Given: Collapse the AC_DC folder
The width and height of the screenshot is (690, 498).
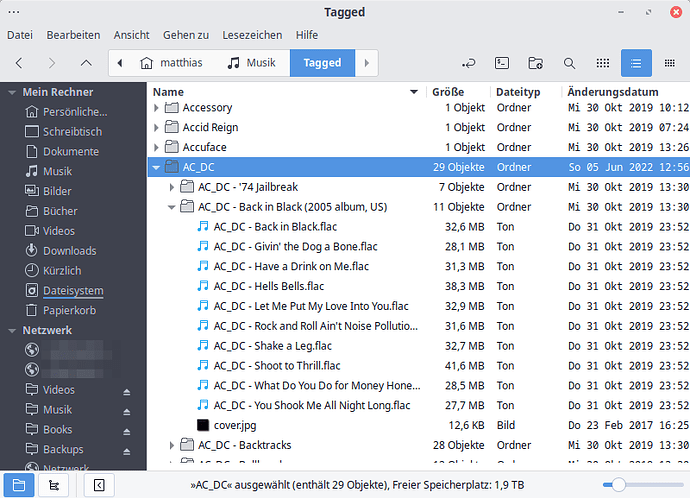Looking at the screenshot, I should point(156,167).
